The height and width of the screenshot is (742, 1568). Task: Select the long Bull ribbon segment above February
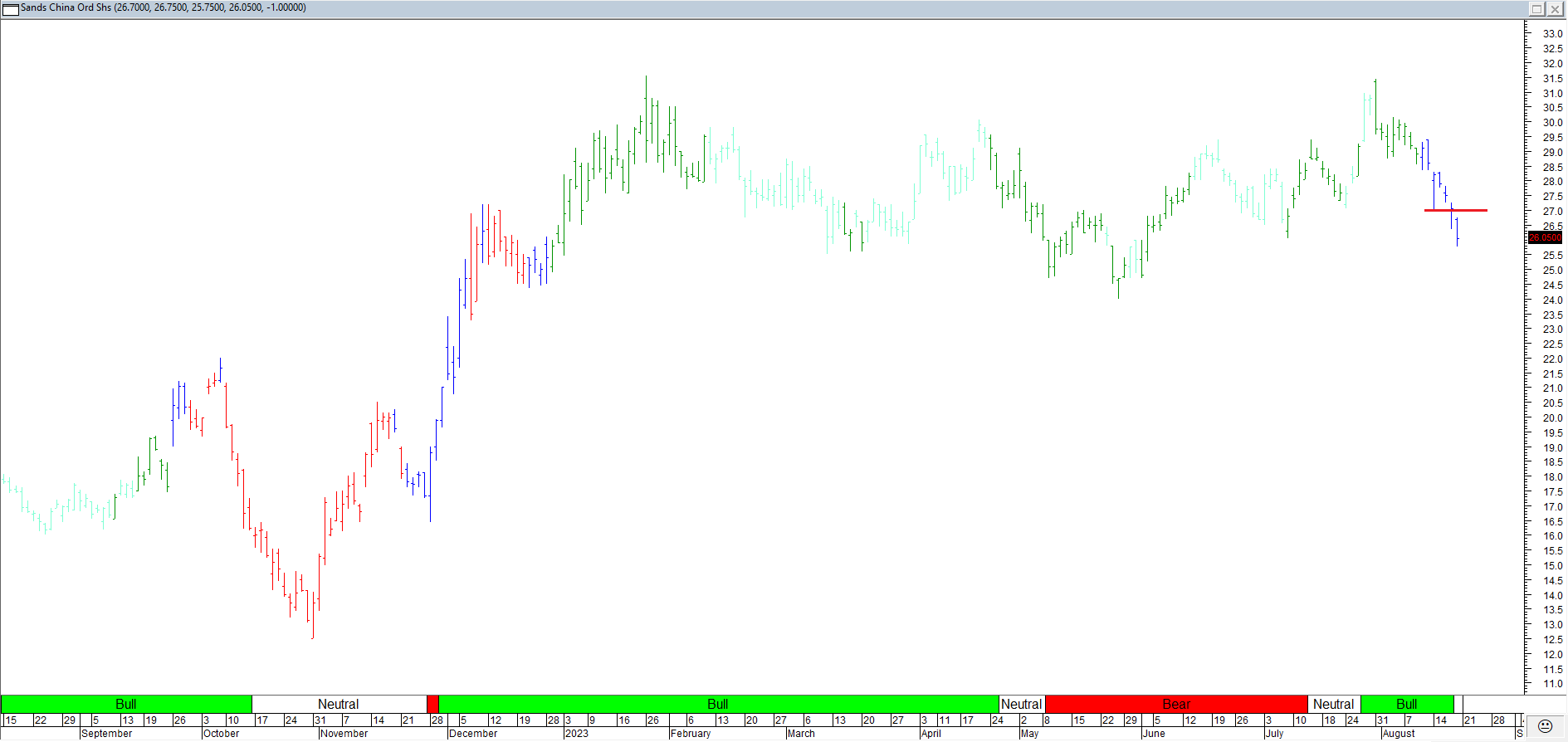[x=718, y=704]
